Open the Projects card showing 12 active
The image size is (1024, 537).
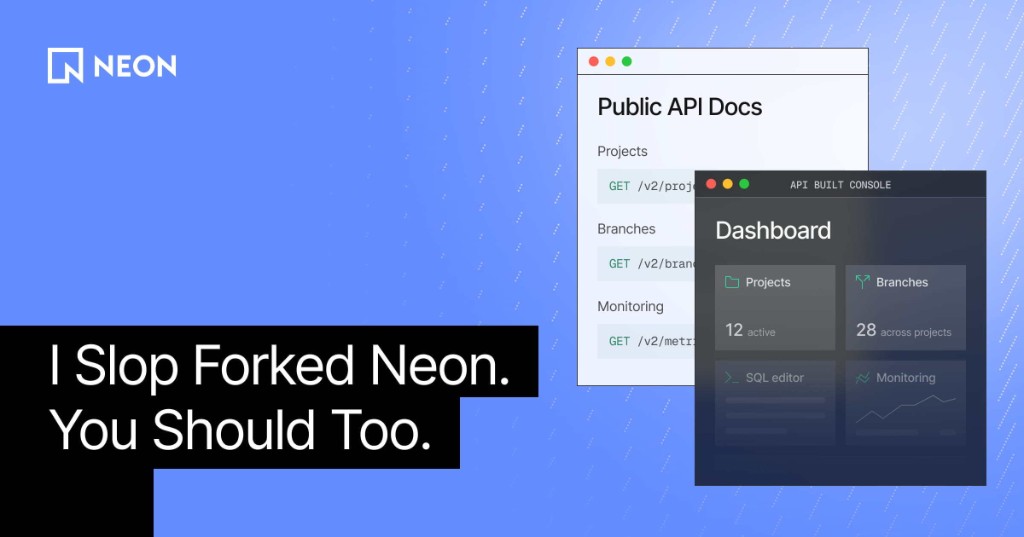tap(775, 307)
